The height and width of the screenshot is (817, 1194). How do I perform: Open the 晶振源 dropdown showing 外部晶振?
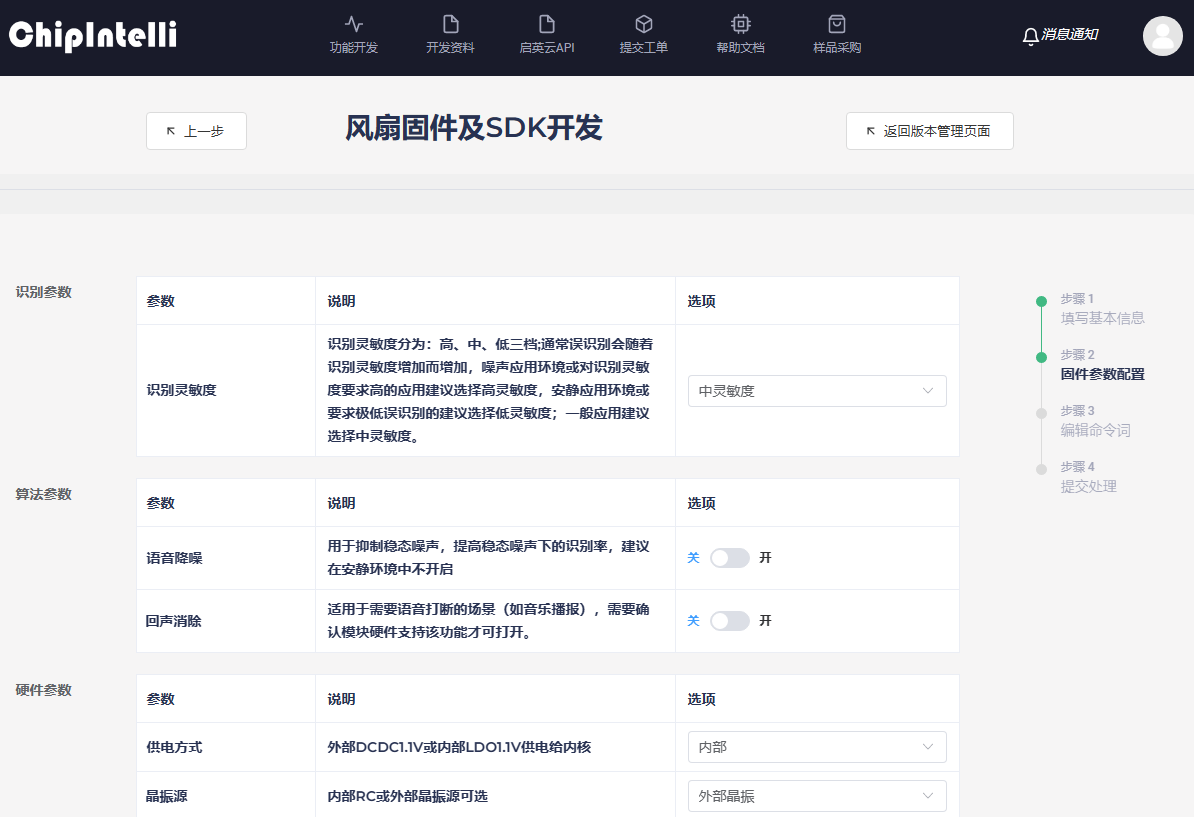click(x=816, y=796)
